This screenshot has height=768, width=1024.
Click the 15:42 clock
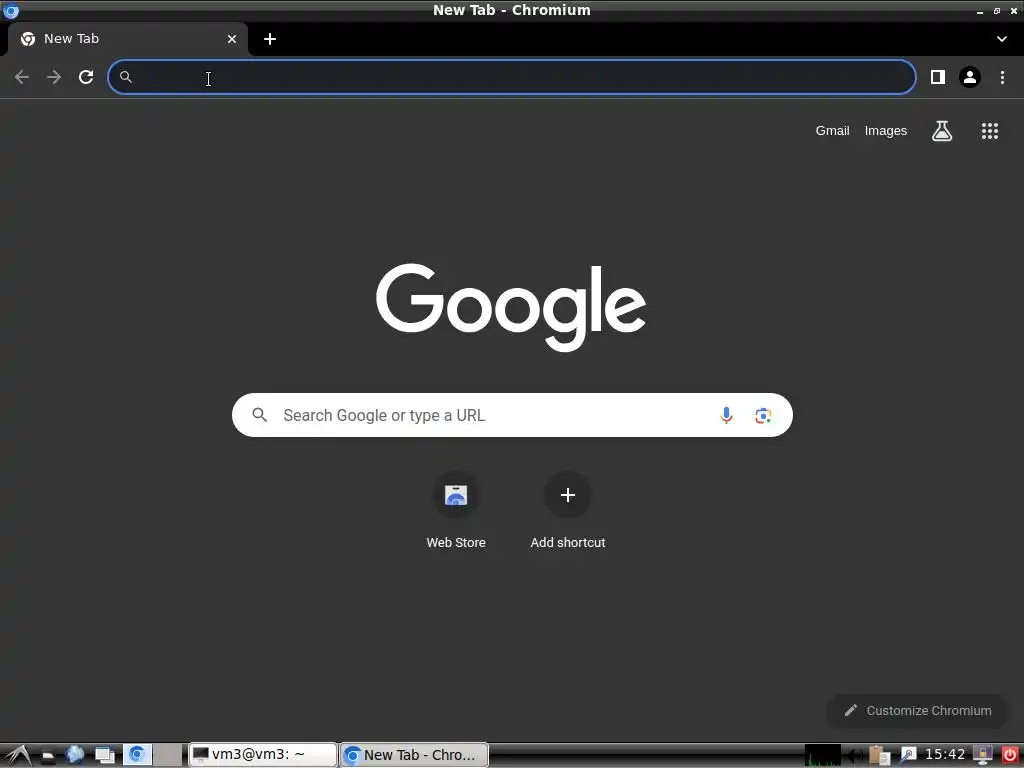tap(945, 754)
